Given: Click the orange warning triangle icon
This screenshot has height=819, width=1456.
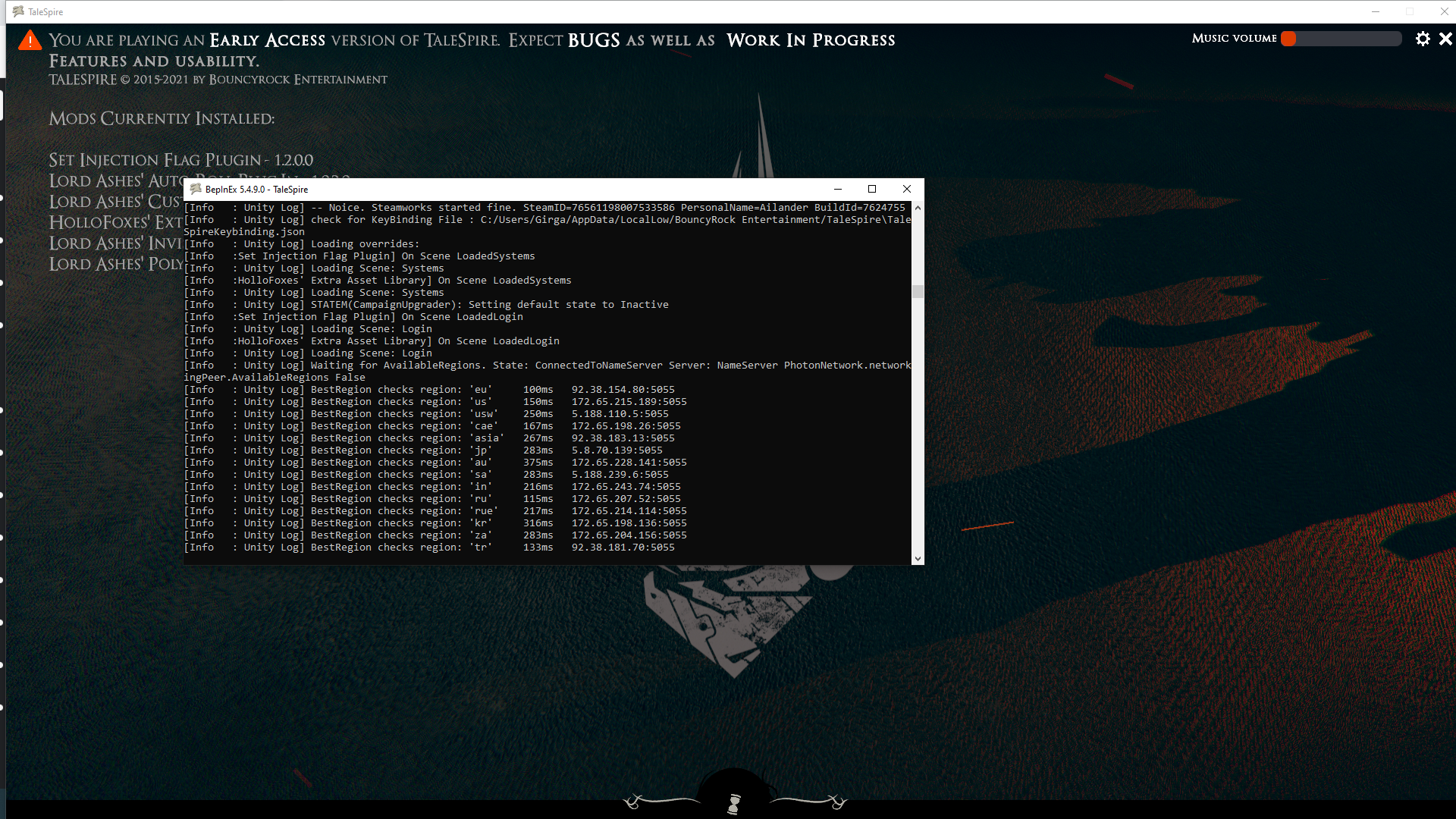Looking at the screenshot, I should 30,40.
